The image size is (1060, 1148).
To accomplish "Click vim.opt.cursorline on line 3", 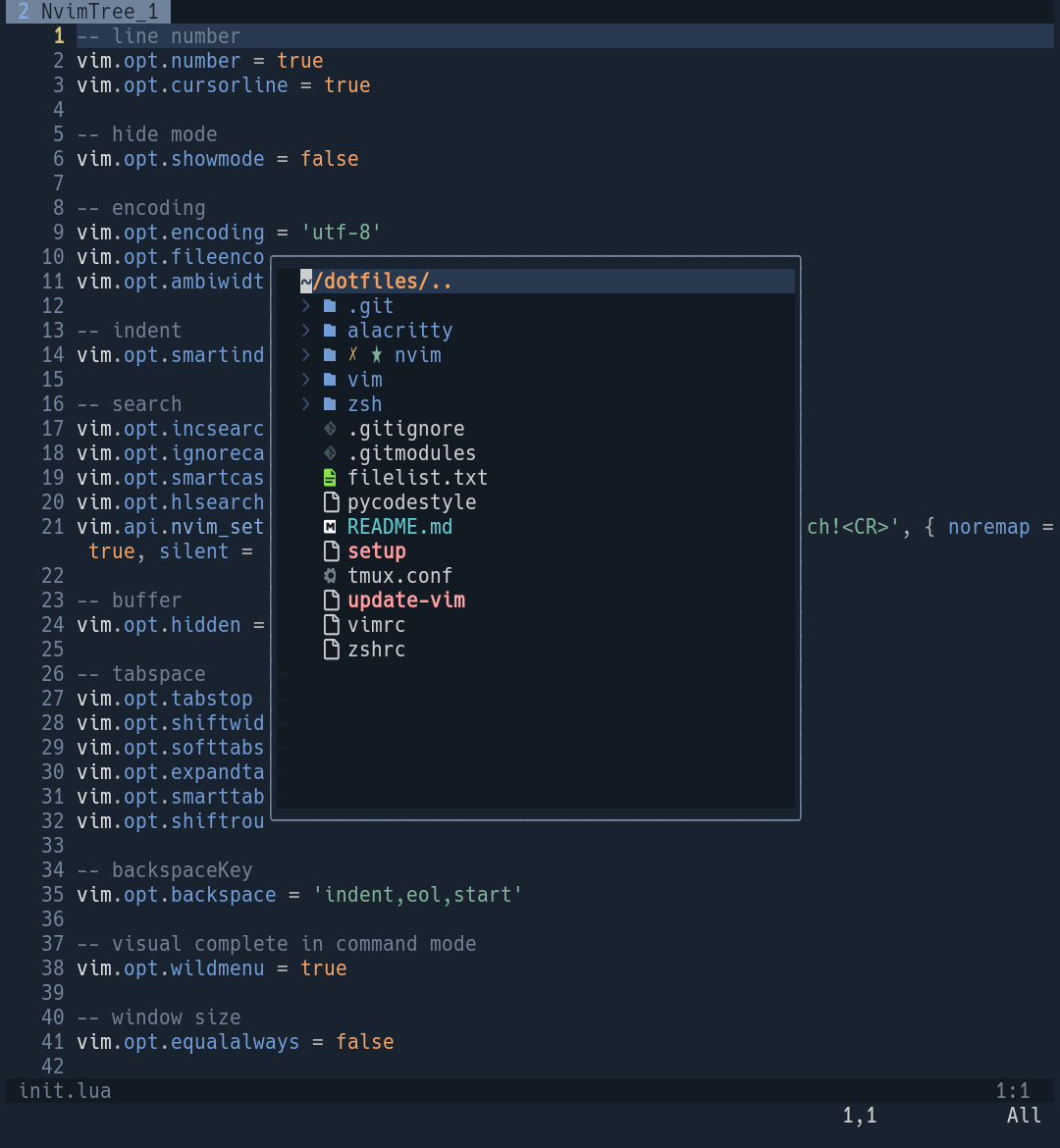I will [183, 85].
